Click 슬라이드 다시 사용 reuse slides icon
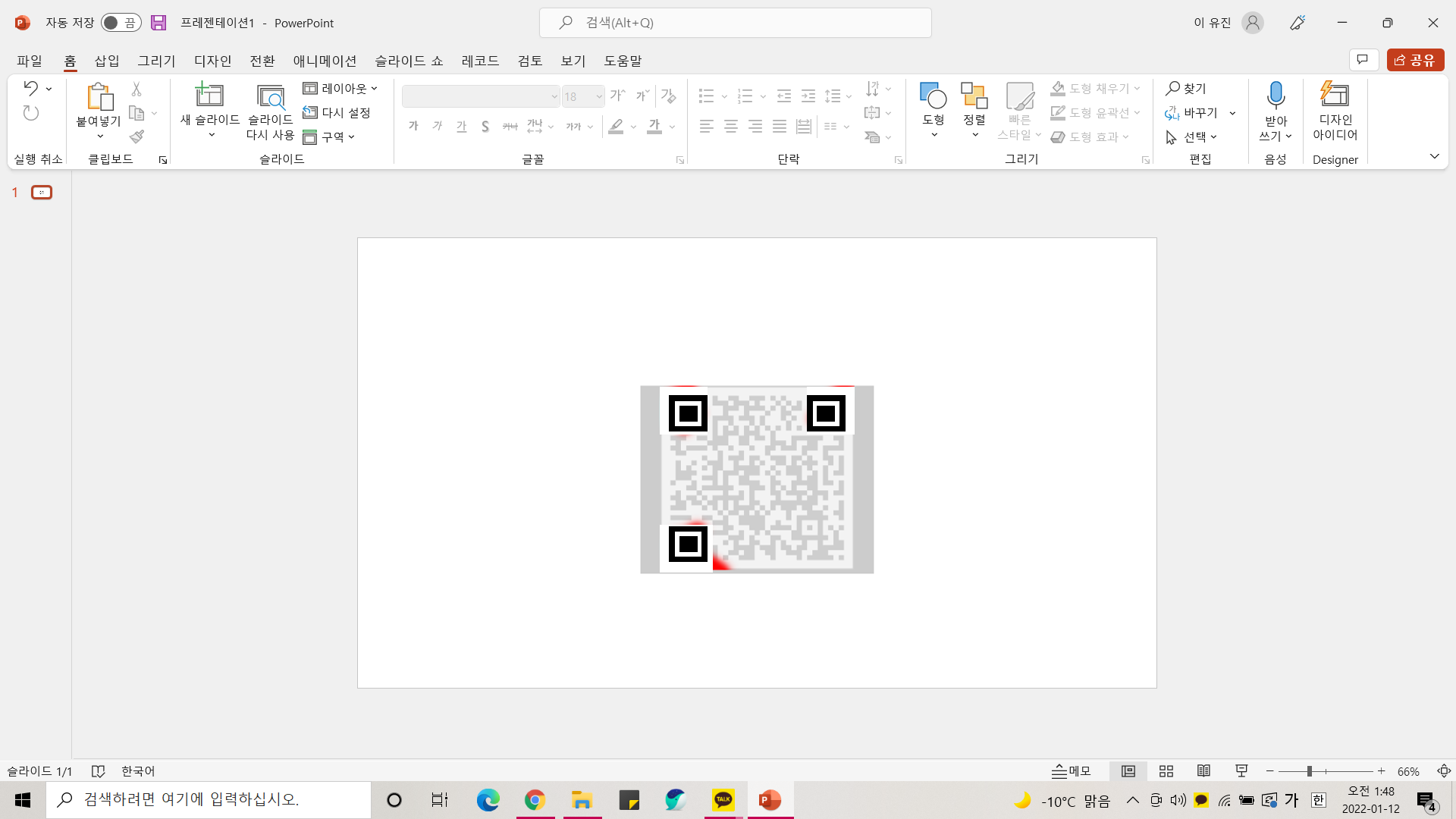This screenshot has width=1456, height=819. click(271, 96)
